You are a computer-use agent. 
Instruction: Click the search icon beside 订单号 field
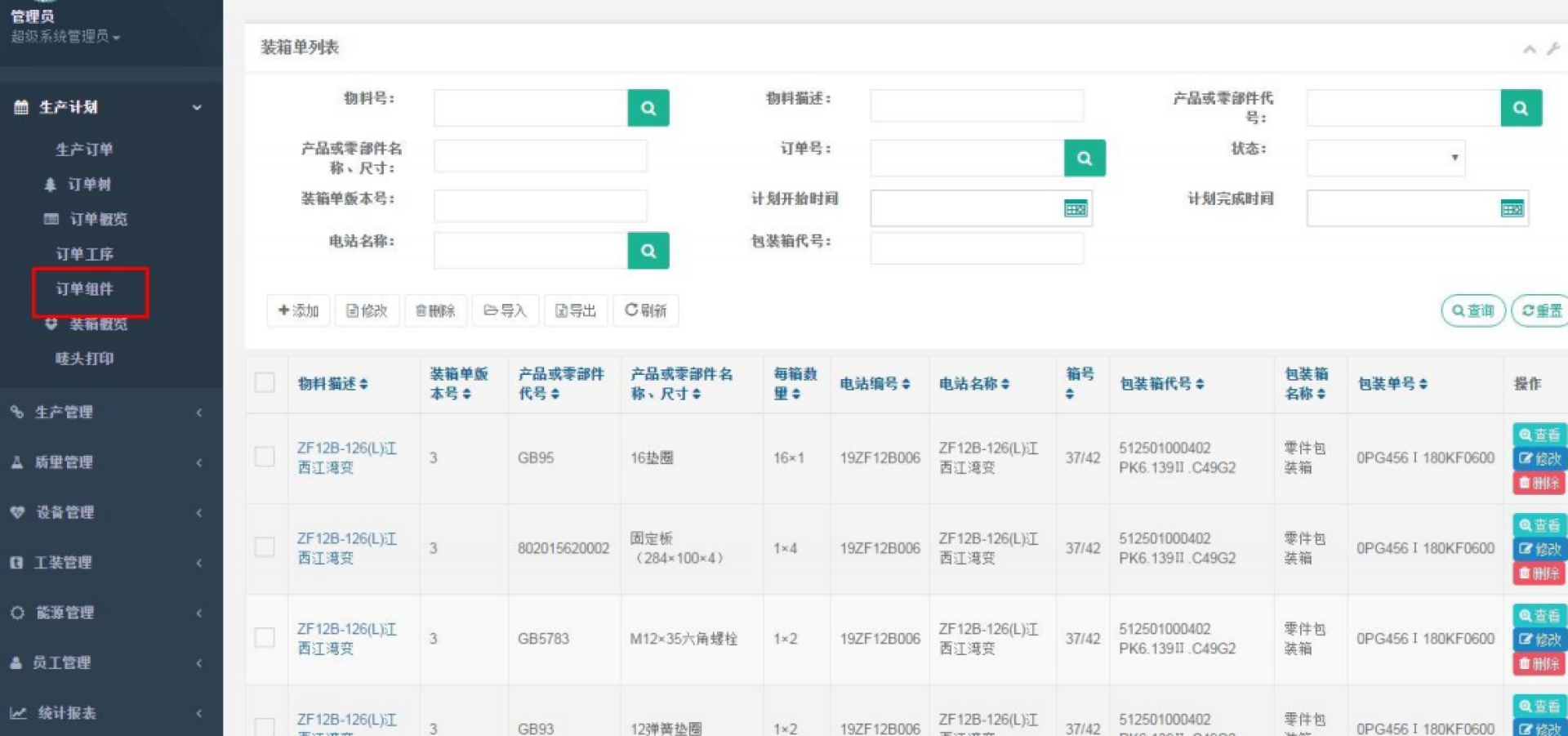pyautogui.click(x=1084, y=158)
